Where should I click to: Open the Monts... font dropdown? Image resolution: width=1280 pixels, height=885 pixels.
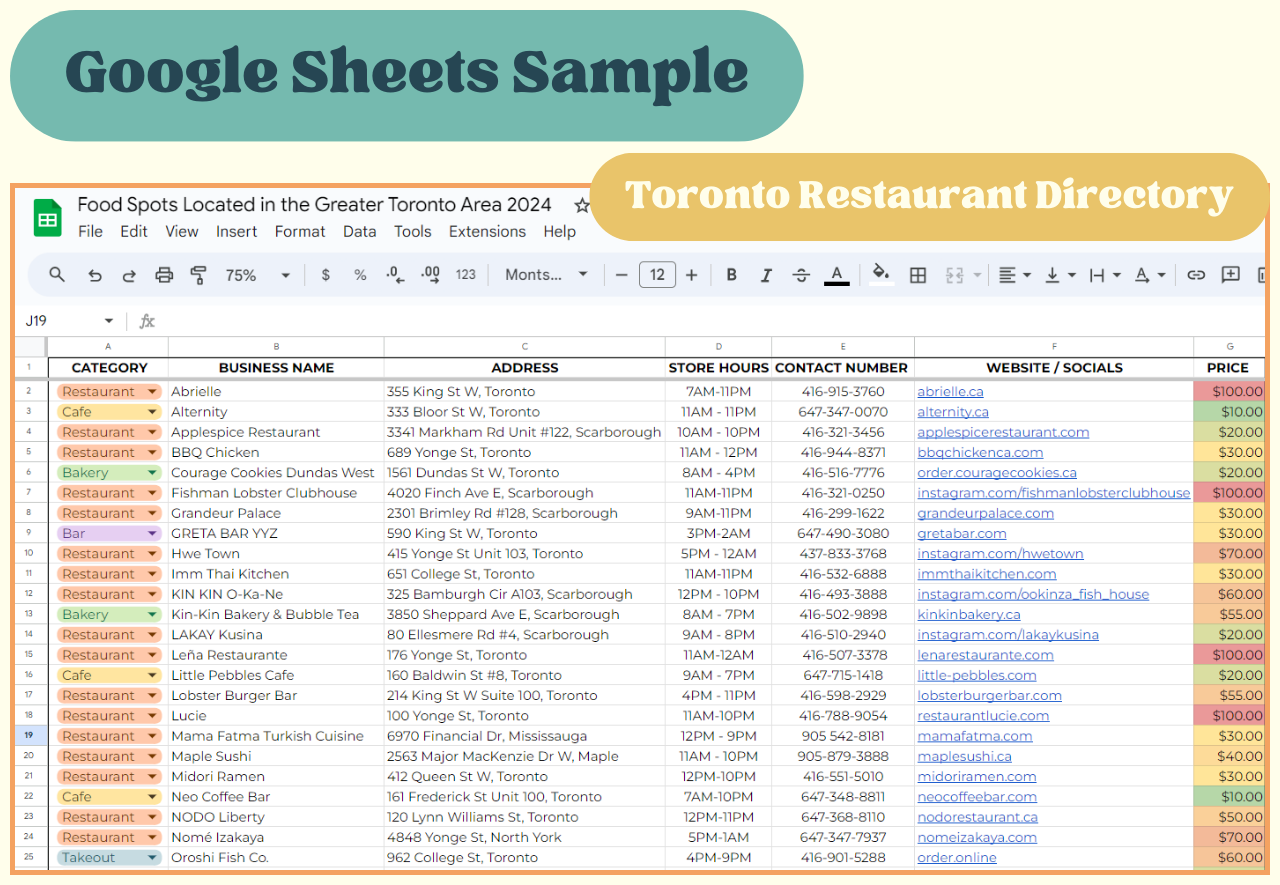[546, 275]
